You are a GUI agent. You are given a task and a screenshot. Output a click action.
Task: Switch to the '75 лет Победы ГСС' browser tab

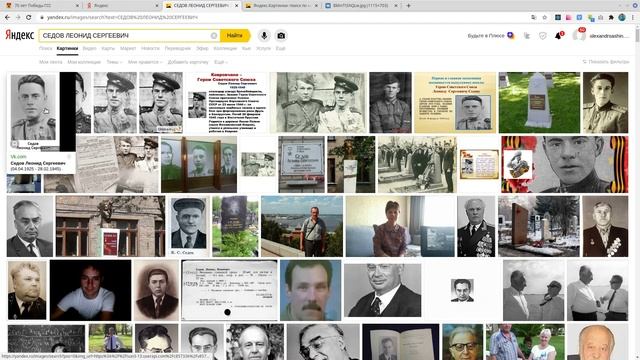click(x=41, y=6)
